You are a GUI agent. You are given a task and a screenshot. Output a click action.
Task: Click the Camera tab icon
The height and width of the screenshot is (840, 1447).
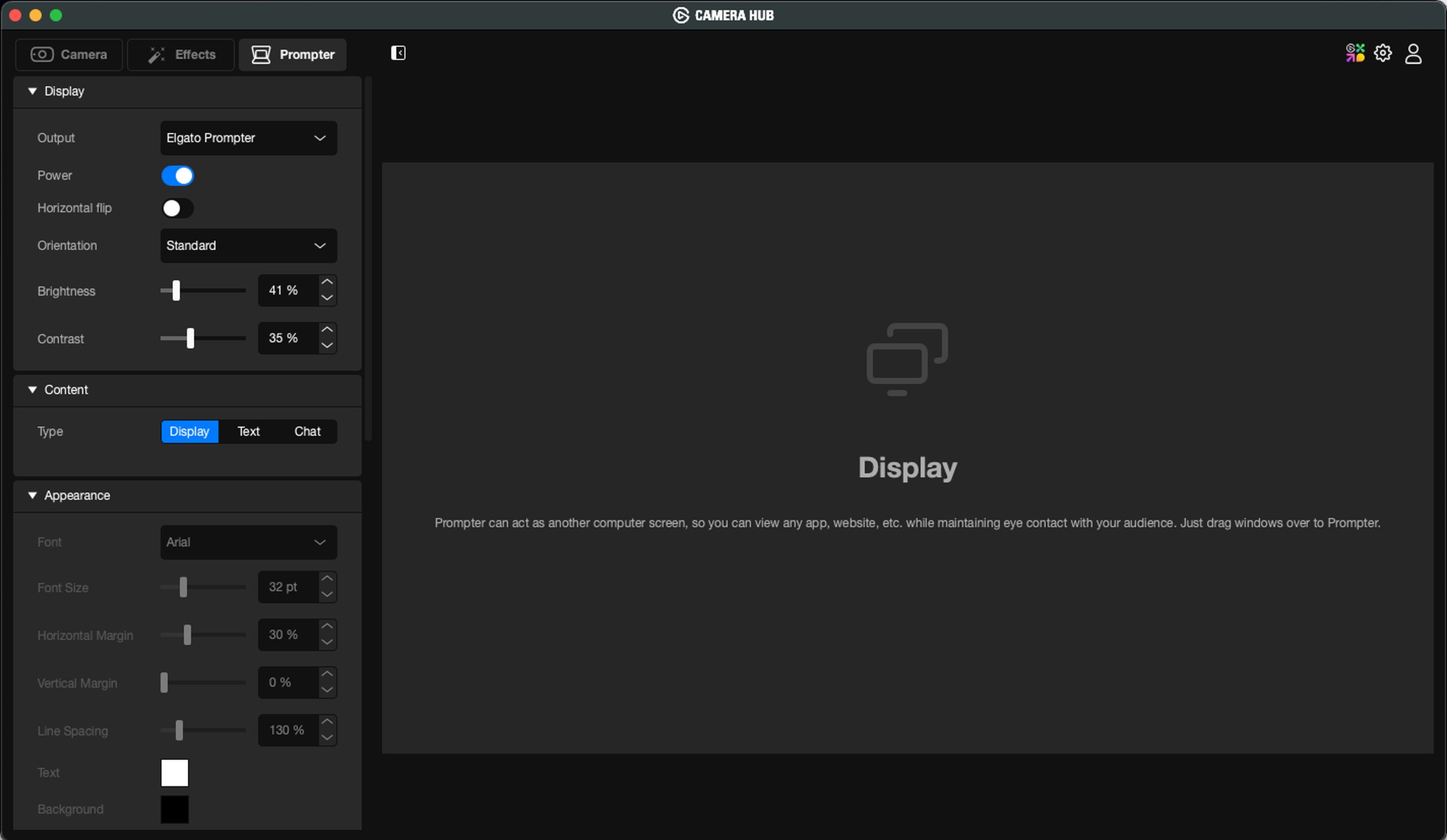[42, 54]
